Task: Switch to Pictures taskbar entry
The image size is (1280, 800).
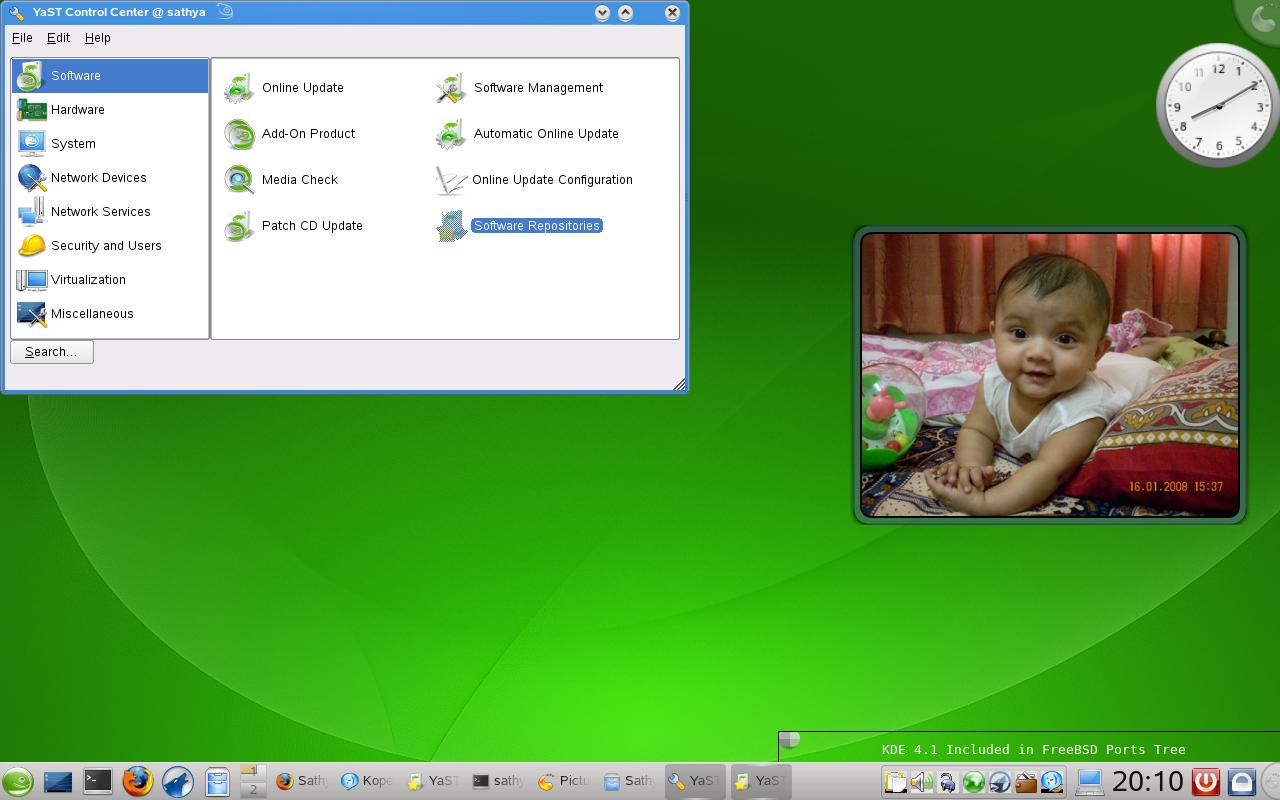Action: 563,782
